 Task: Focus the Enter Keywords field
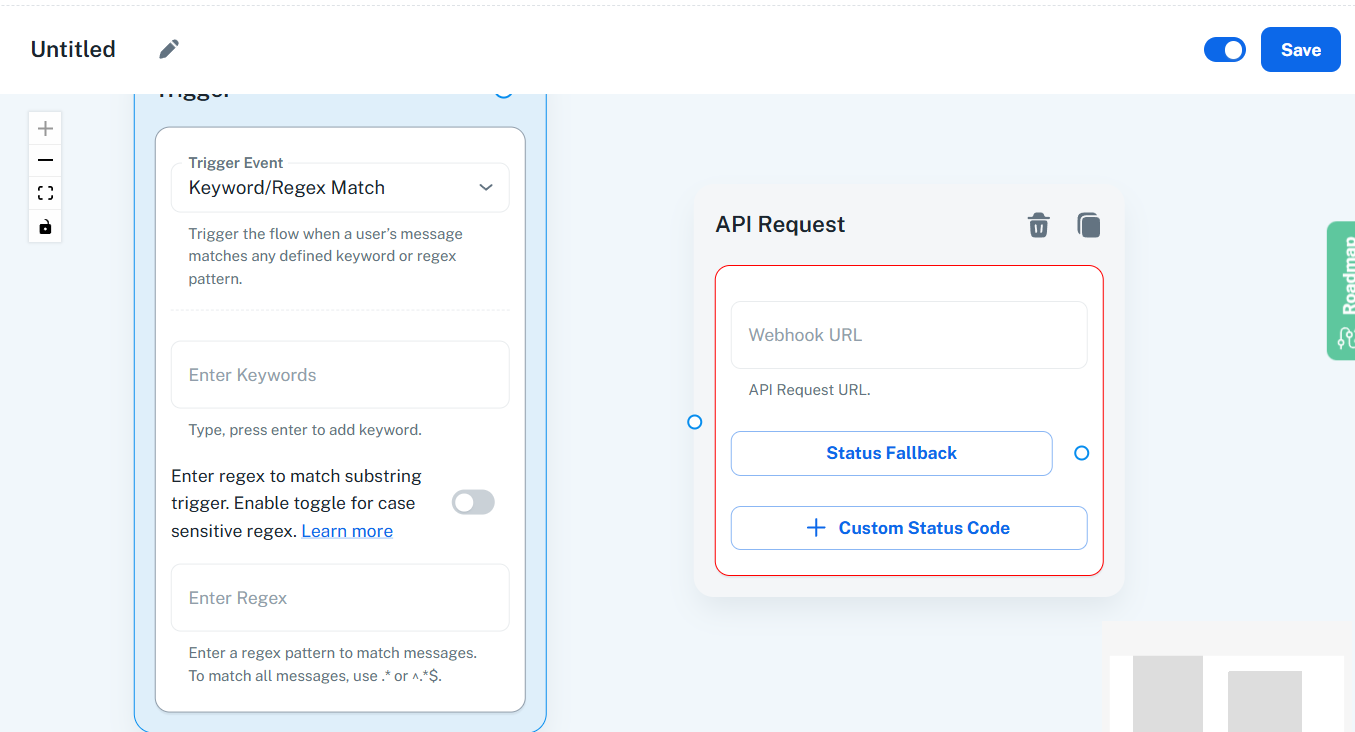340,375
